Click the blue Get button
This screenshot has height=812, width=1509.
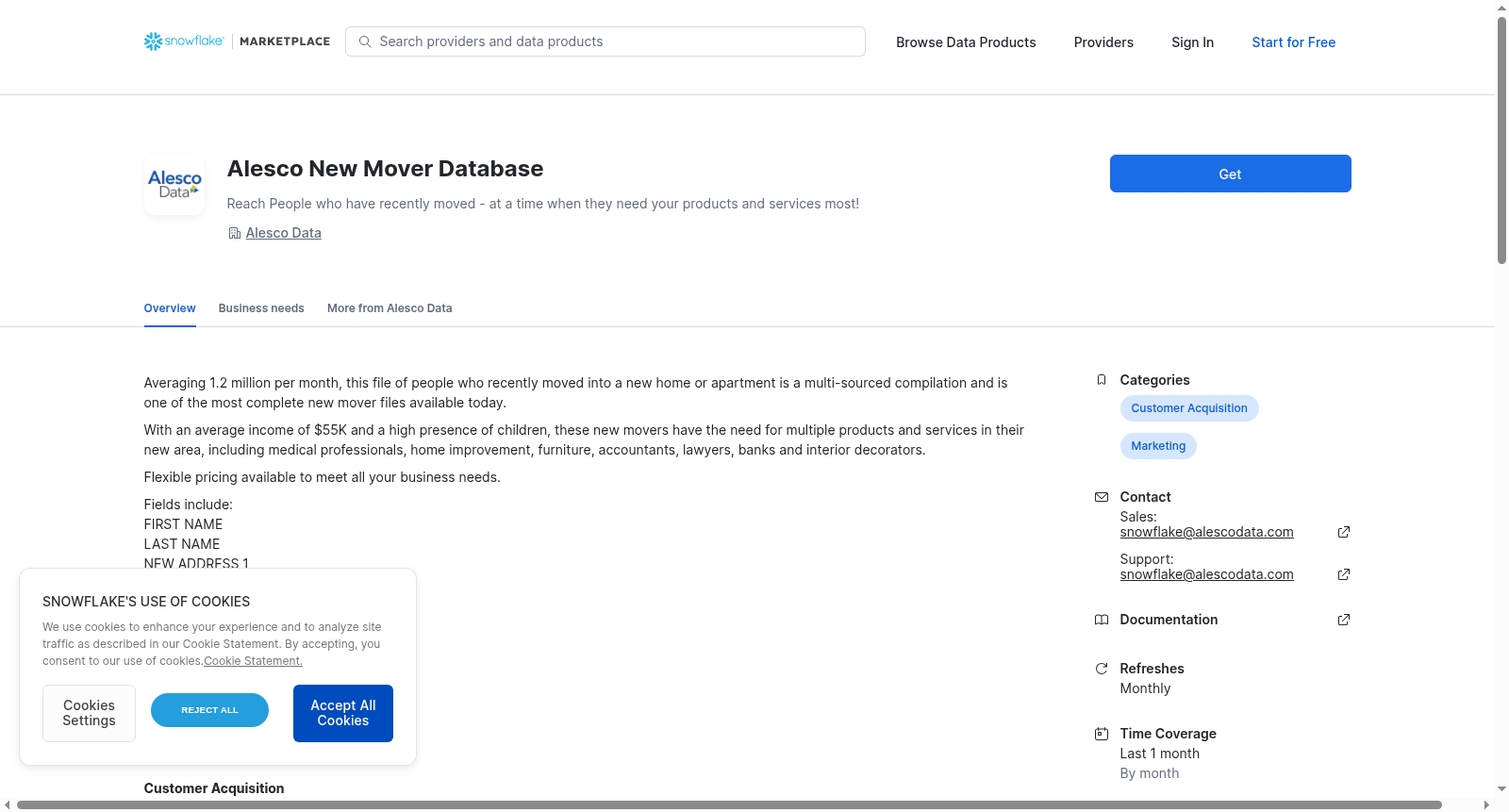(x=1230, y=174)
